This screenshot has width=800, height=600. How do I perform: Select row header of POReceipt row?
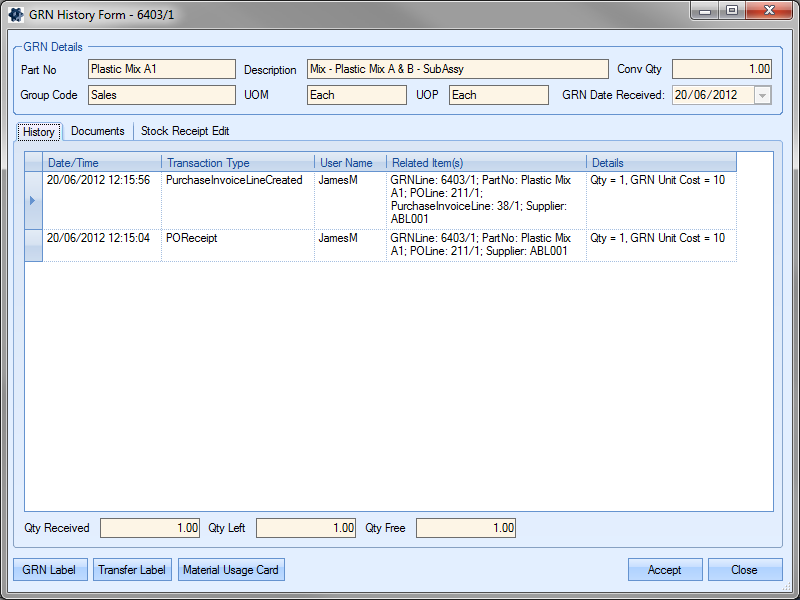(33, 246)
